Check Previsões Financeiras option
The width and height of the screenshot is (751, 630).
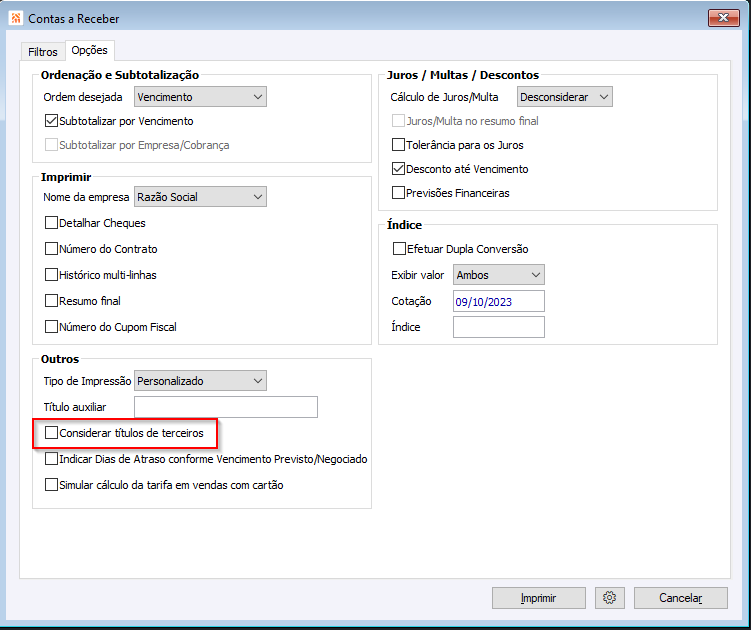click(x=398, y=193)
